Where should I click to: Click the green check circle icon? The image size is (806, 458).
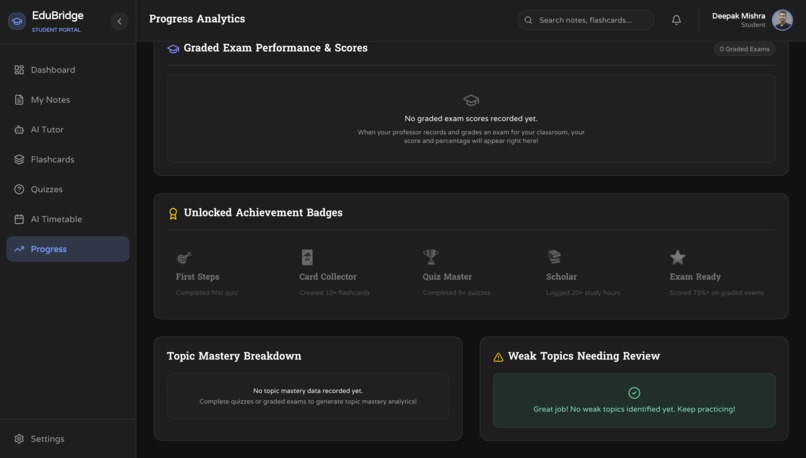(x=634, y=393)
